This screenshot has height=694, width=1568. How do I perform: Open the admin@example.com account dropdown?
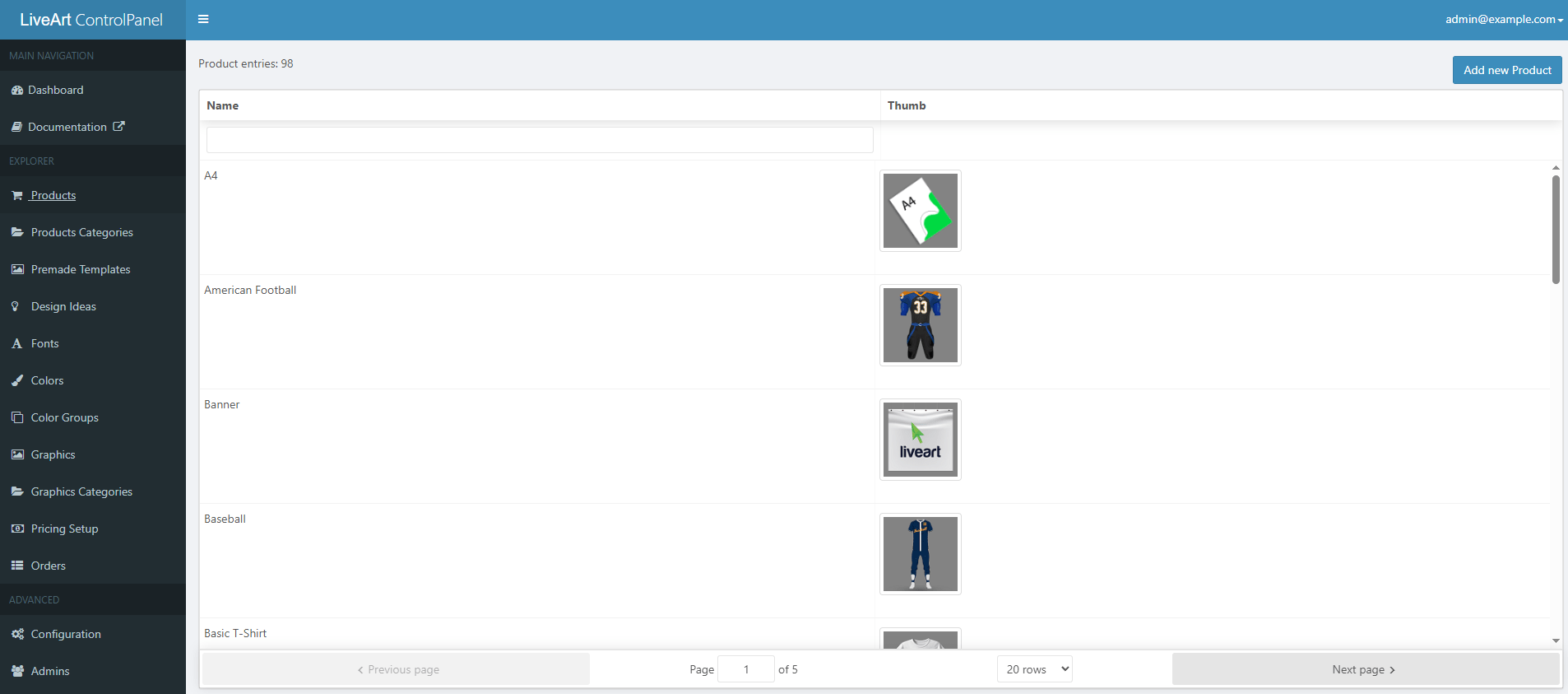1504,20
